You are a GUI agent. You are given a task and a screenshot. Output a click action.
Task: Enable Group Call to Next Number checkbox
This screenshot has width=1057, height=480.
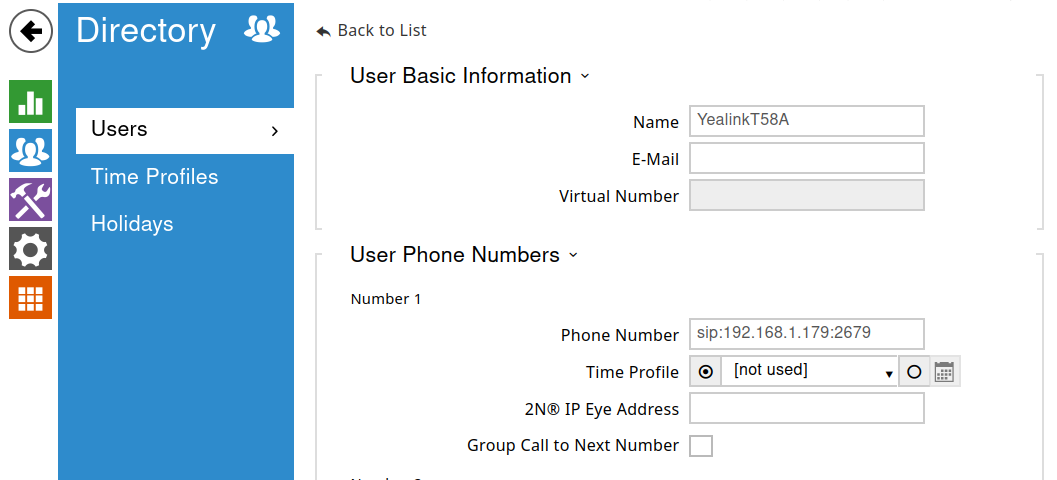click(x=701, y=446)
